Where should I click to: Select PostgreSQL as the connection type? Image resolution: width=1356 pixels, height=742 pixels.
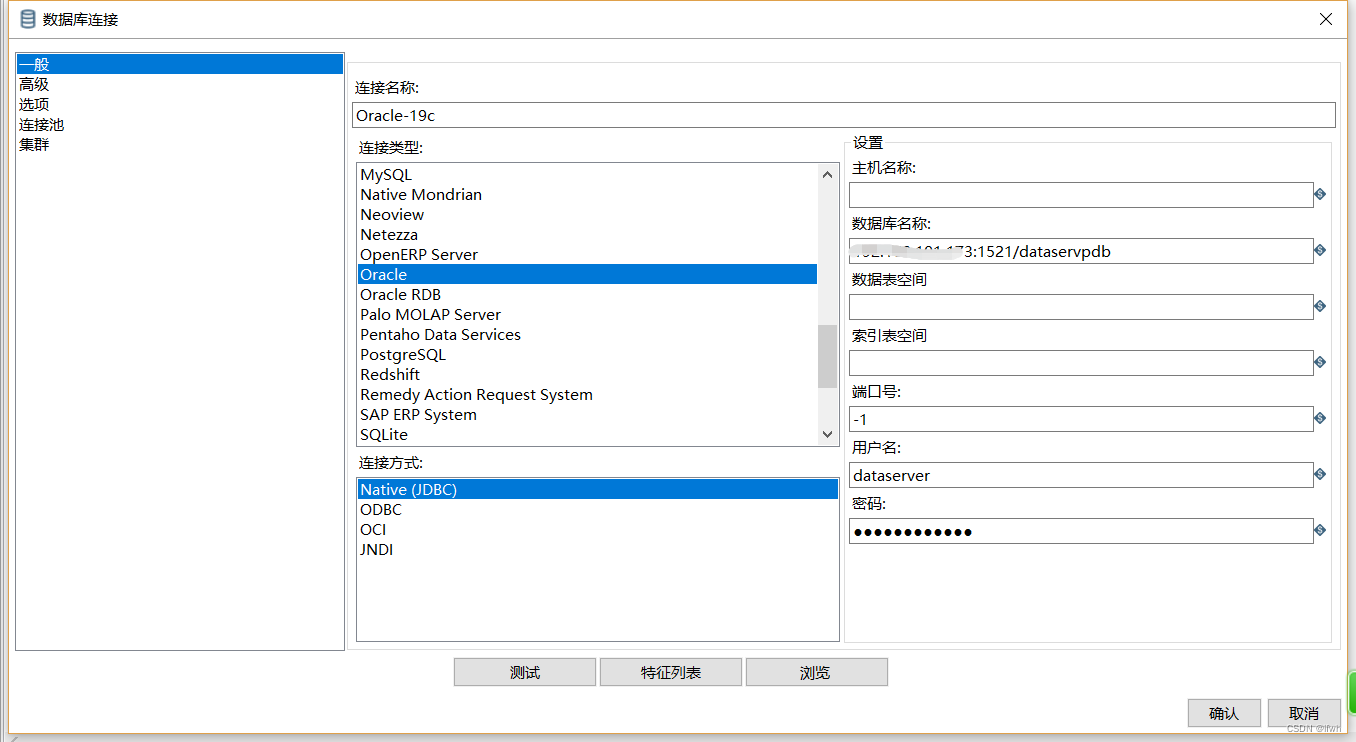pos(403,354)
